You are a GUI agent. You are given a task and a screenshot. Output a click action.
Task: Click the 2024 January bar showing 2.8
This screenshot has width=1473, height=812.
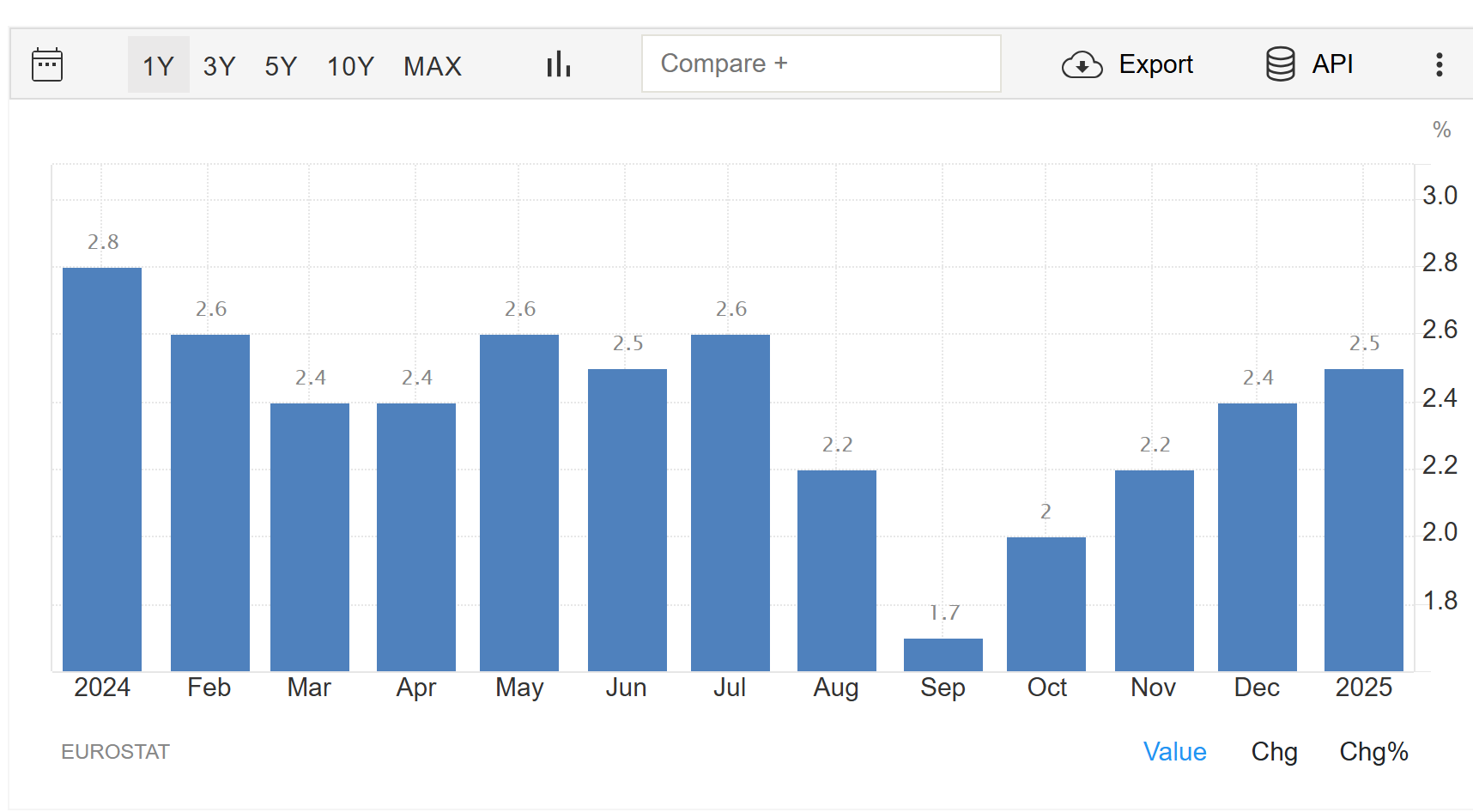coord(102,470)
